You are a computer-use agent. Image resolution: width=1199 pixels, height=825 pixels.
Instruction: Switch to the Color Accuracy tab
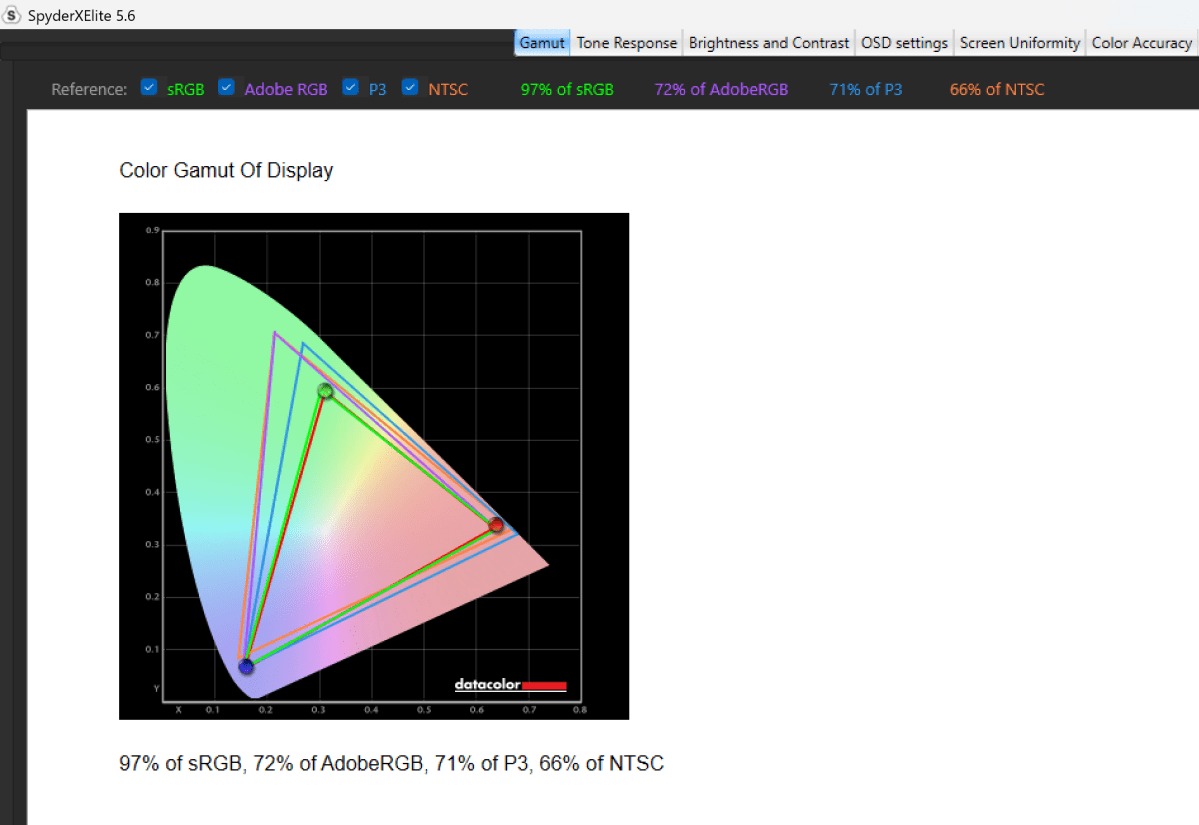1141,43
